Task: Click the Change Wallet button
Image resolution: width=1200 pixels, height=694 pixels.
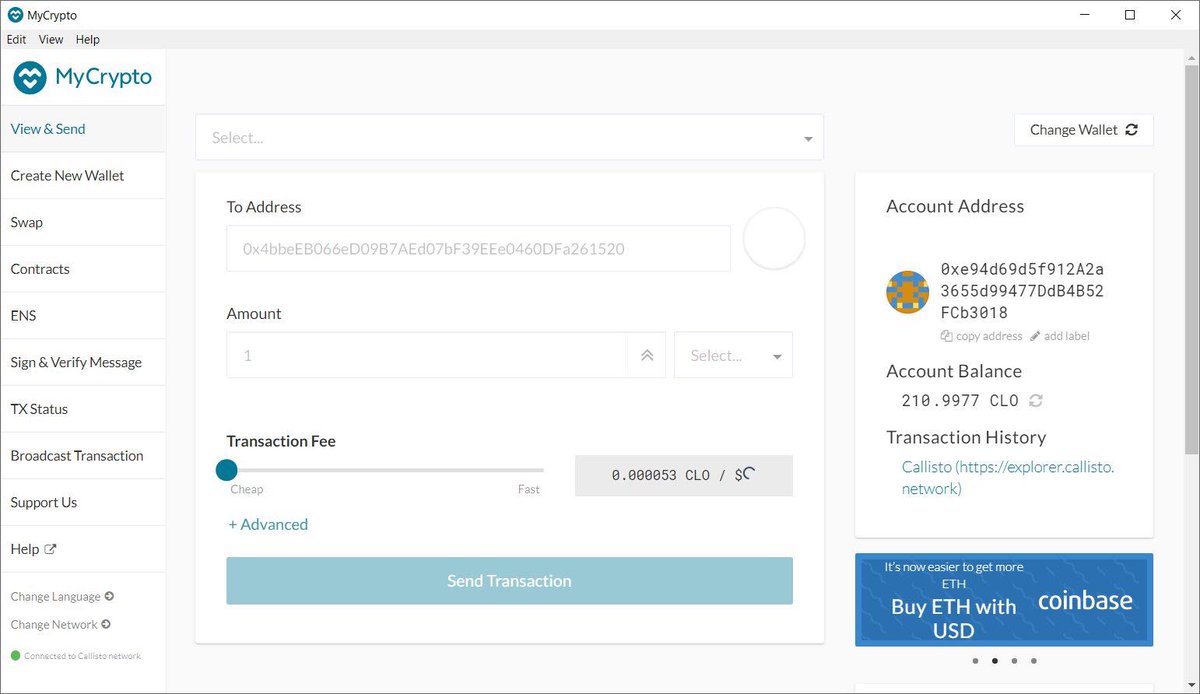Action: [1084, 129]
